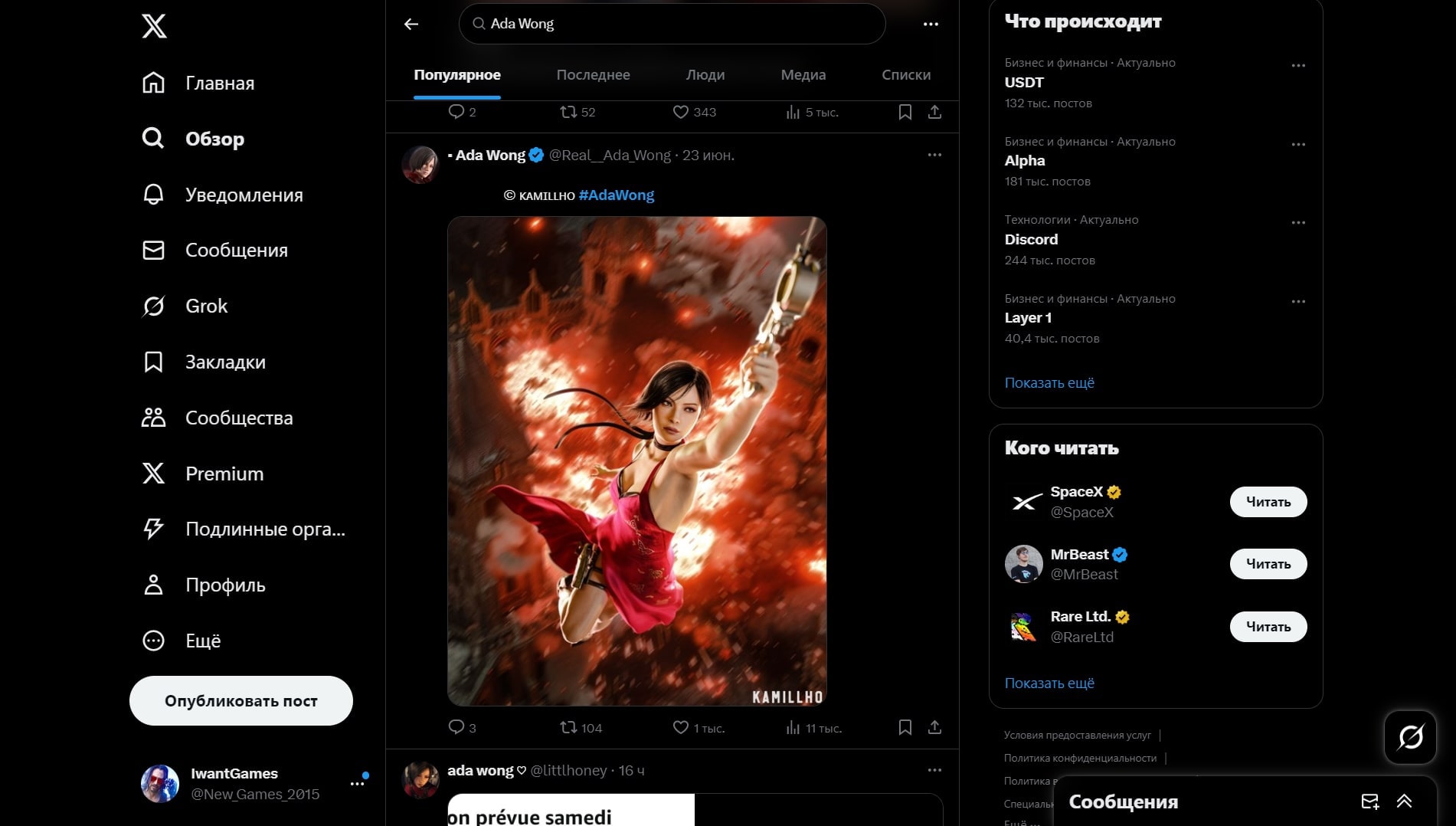
Task: Open Уведомления in the sidebar
Action: pyautogui.click(x=223, y=195)
